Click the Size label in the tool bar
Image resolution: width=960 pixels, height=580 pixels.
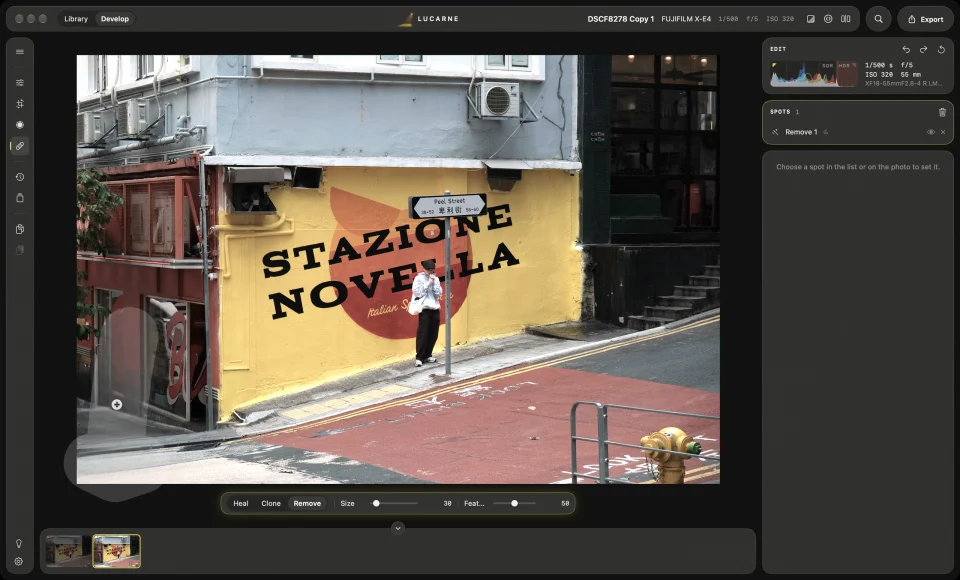pyautogui.click(x=347, y=503)
